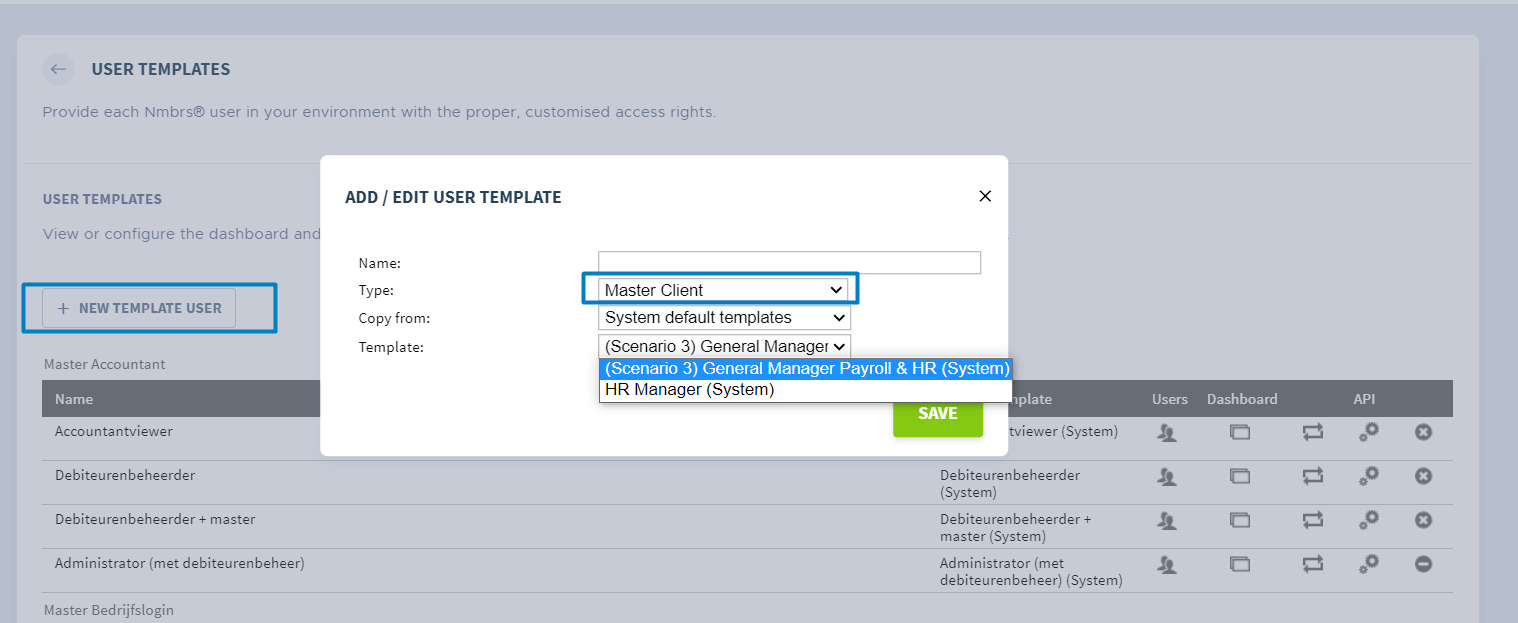1518x623 pixels.
Task: Choose (Scenario 3) General Manager Payroll & HR option
Action: tap(806, 369)
